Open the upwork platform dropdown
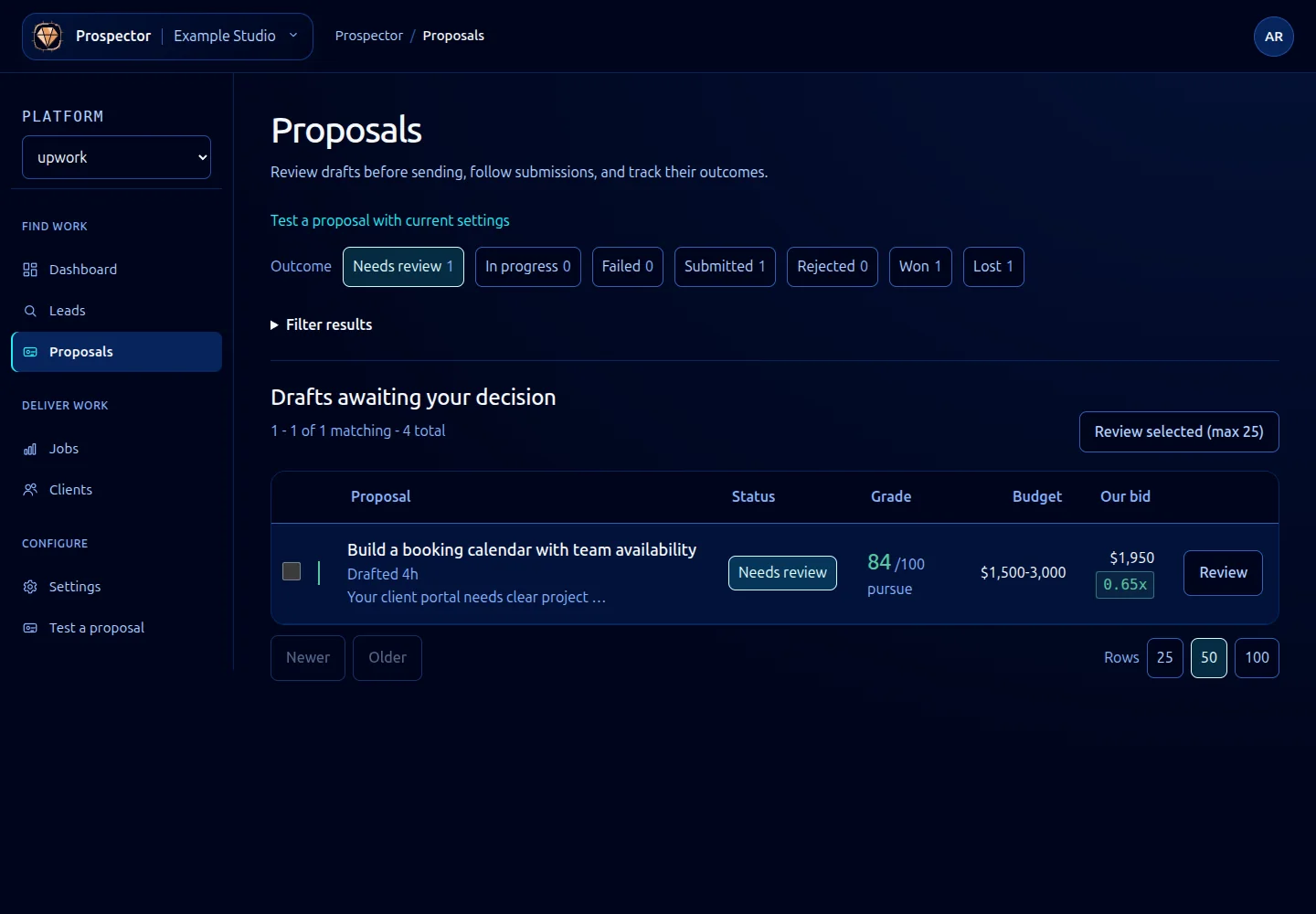1316x914 pixels. pyautogui.click(x=116, y=157)
